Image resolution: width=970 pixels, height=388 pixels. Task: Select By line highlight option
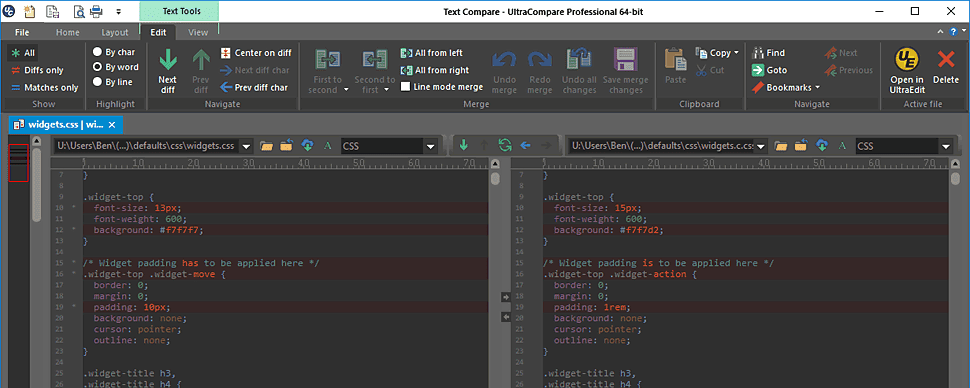113,82
